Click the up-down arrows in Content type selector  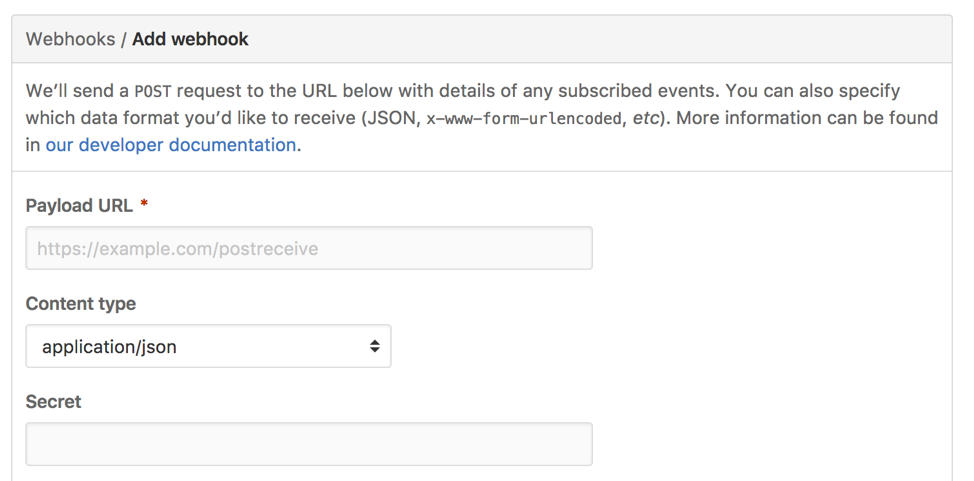pos(375,347)
